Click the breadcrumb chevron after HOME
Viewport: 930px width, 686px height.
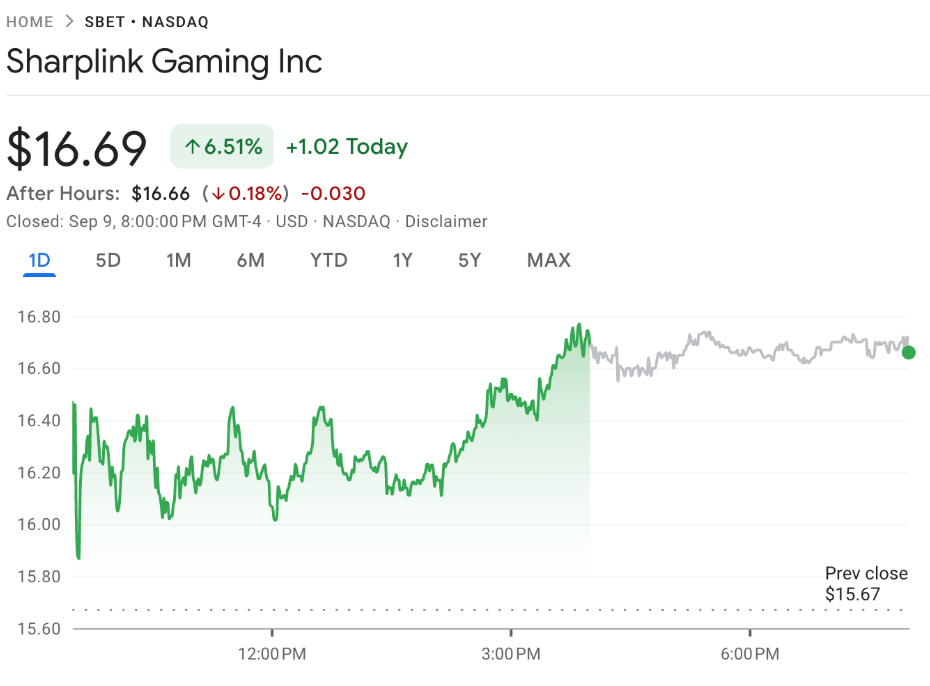point(69,21)
